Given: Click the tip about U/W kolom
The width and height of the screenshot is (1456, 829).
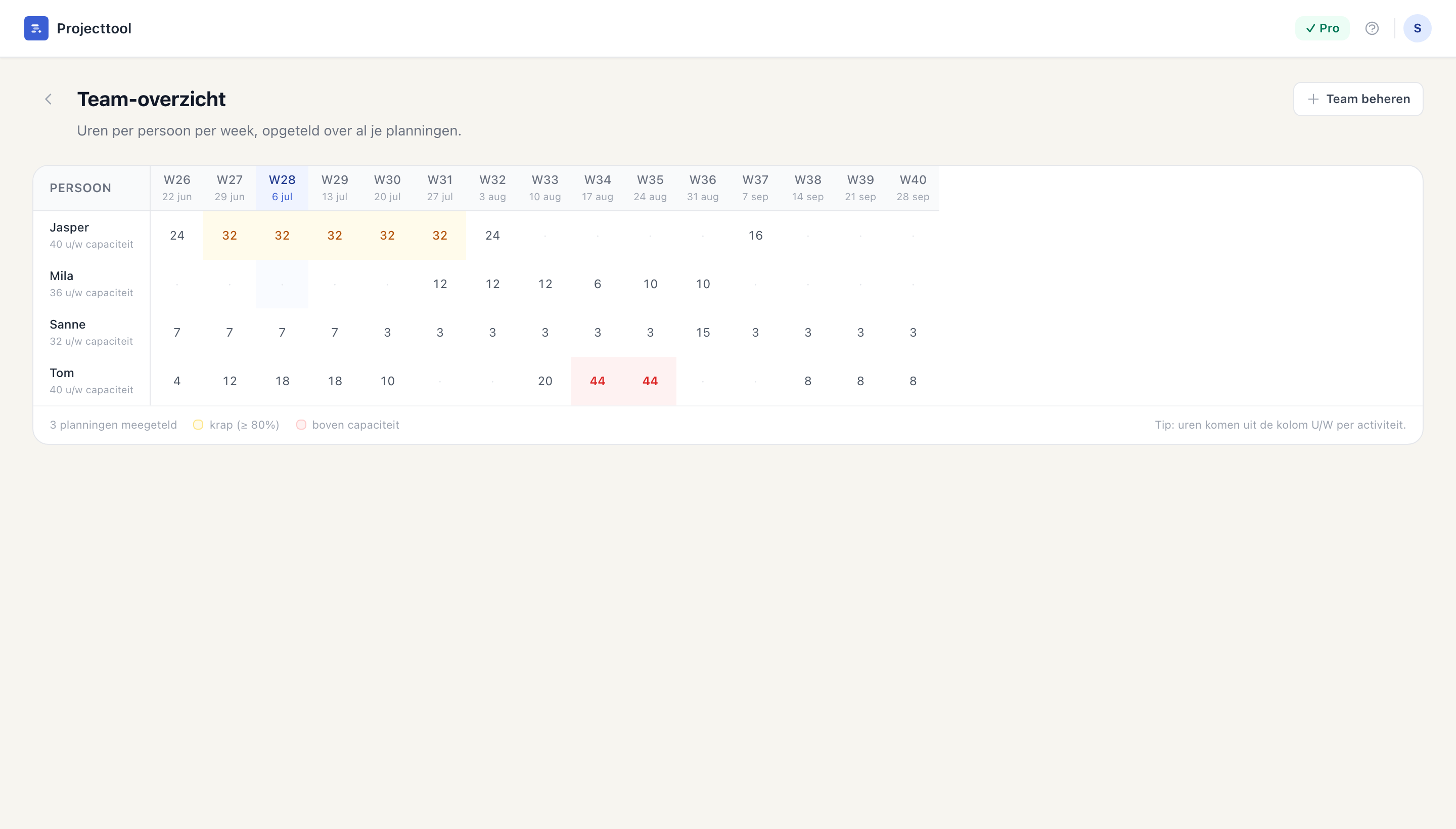Looking at the screenshot, I should click(x=1280, y=425).
